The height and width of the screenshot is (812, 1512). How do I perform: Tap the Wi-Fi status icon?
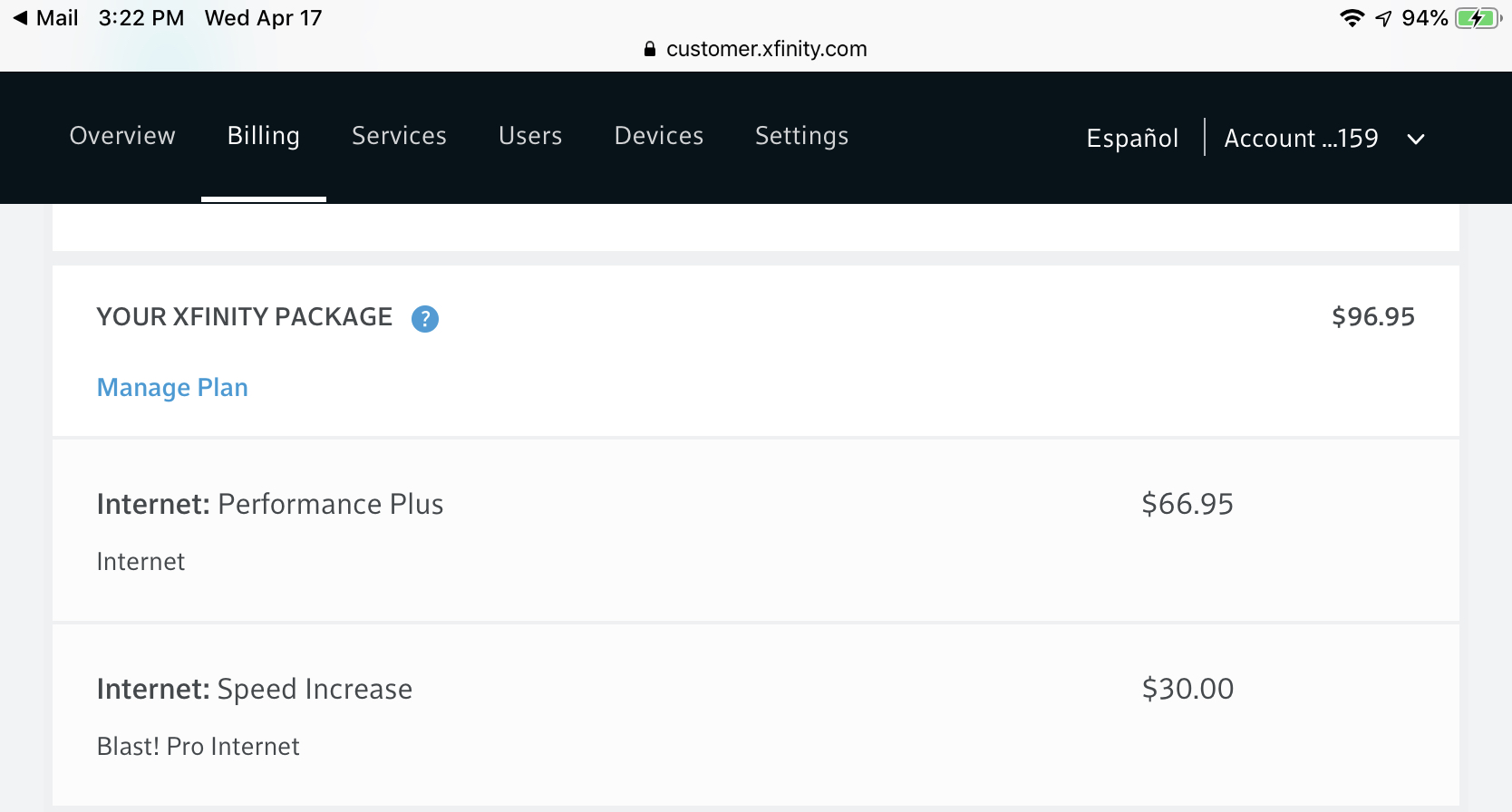tap(1352, 18)
